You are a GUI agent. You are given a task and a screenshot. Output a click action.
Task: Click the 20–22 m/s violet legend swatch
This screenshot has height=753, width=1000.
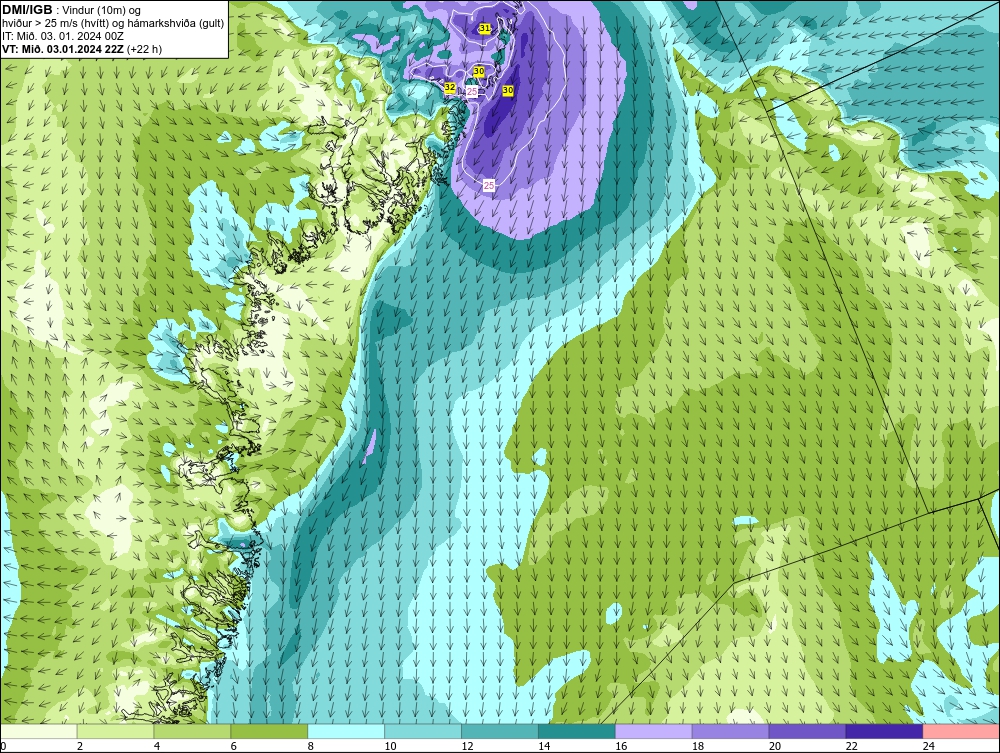[807, 731]
